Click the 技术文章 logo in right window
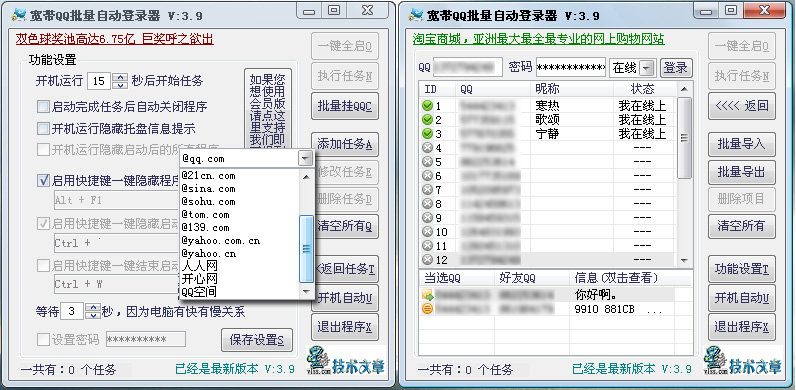The height and width of the screenshot is (390, 796). pyautogui.click(x=743, y=361)
